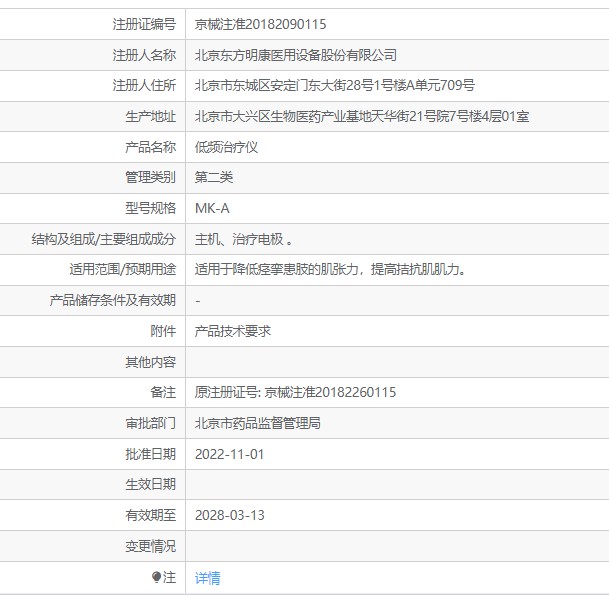The height and width of the screenshot is (598, 609).
Task: Select the 变更情况 label
Action: 150,546
